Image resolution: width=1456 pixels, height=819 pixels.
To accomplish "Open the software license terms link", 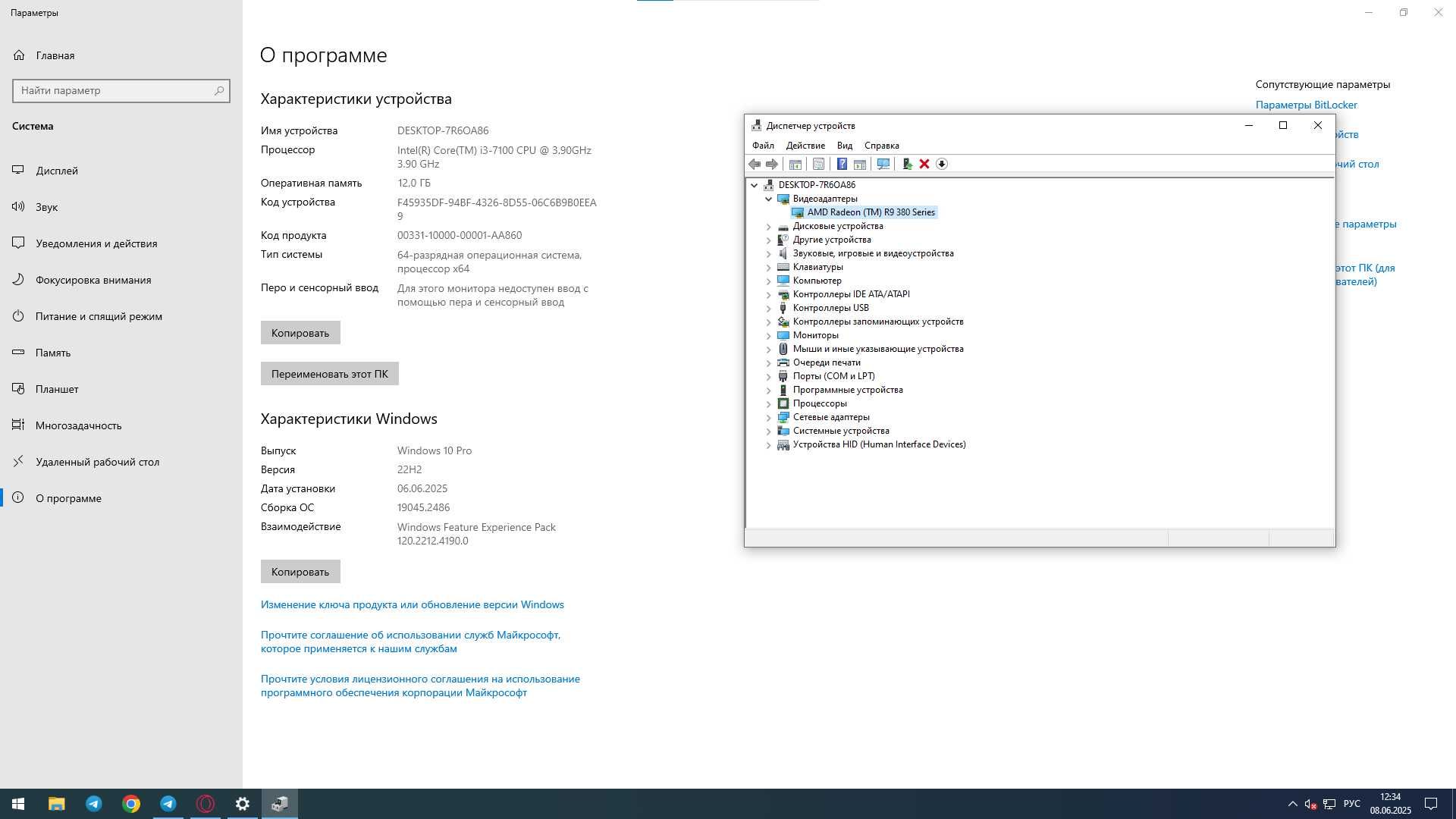I will click(420, 686).
